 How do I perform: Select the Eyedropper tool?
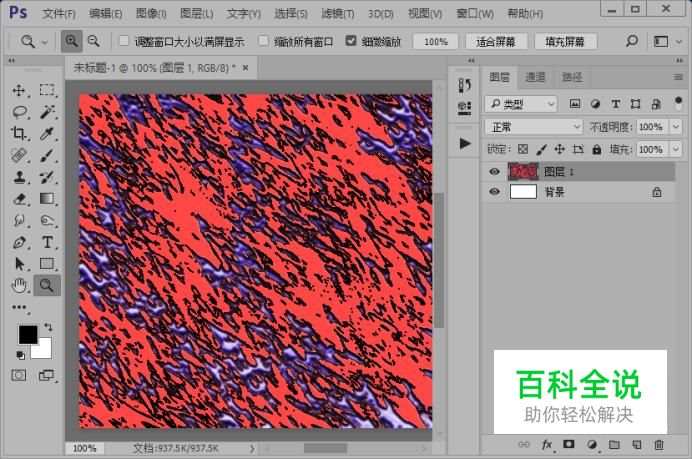click(47, 133)
